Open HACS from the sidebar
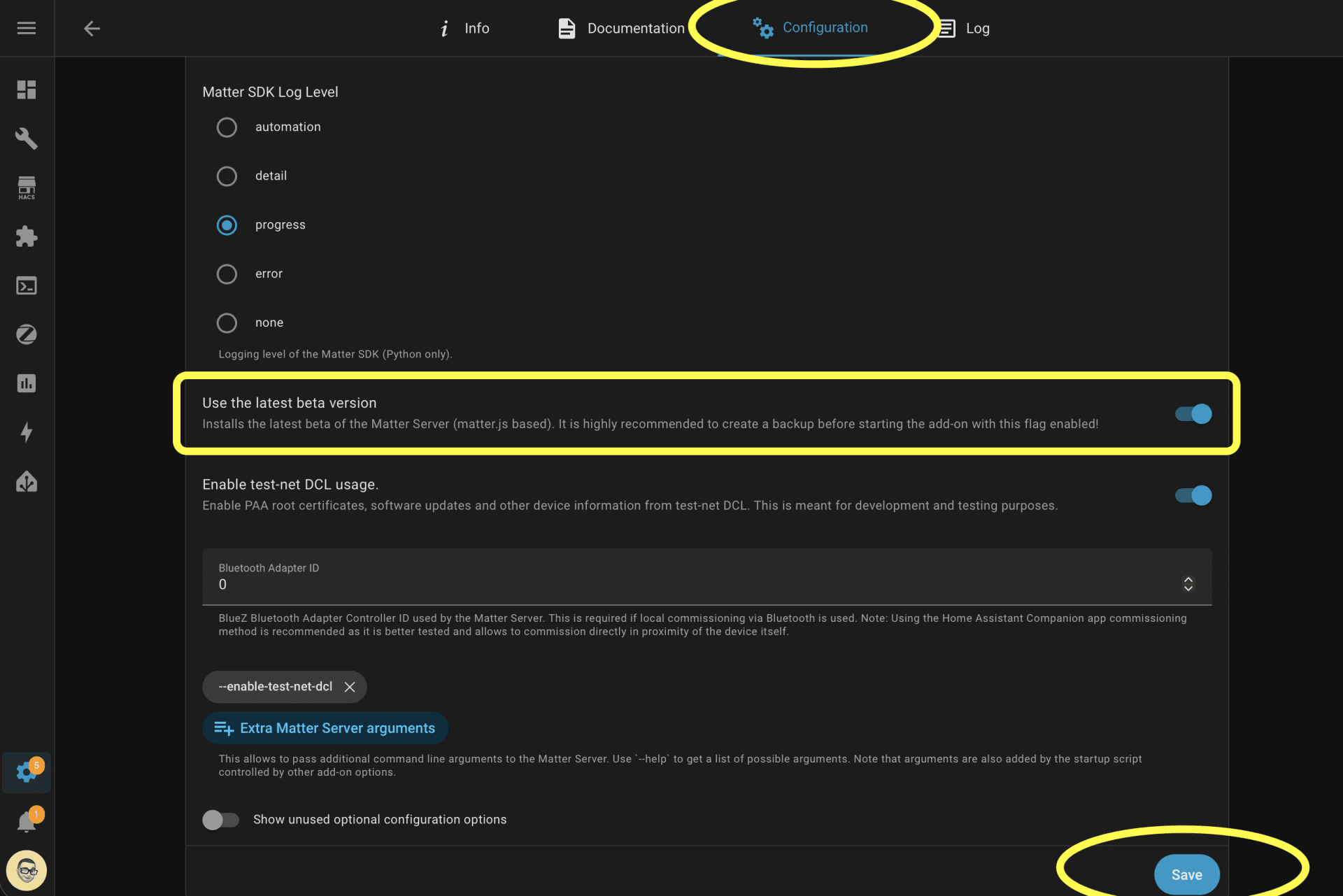This screenshot has height=896, width=1343. pyautogui.click(x=26, y=187)
